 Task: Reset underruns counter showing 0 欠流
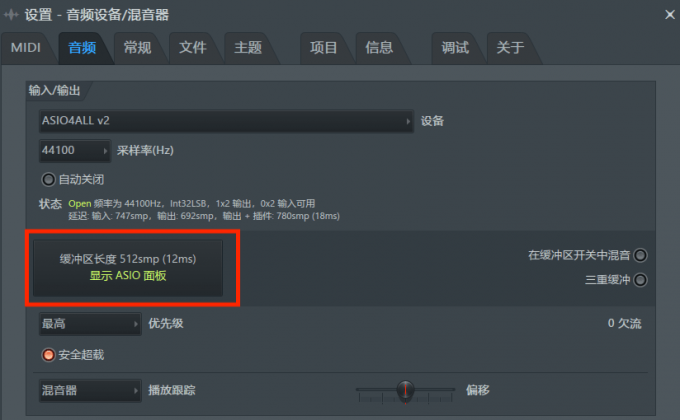[624, 323]
